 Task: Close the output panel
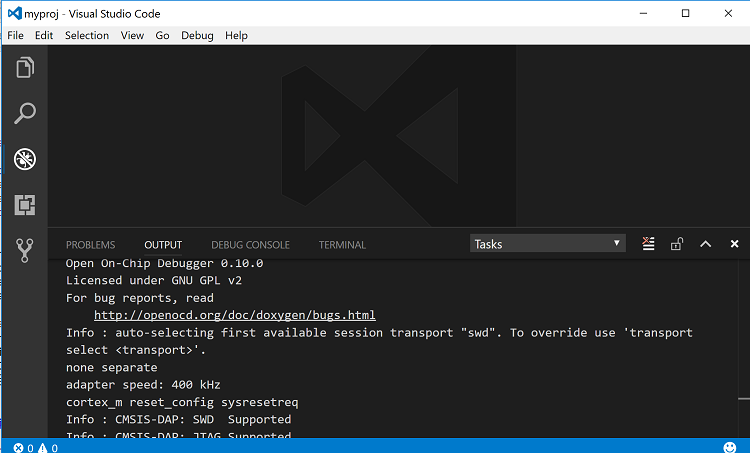pos(734,244)
